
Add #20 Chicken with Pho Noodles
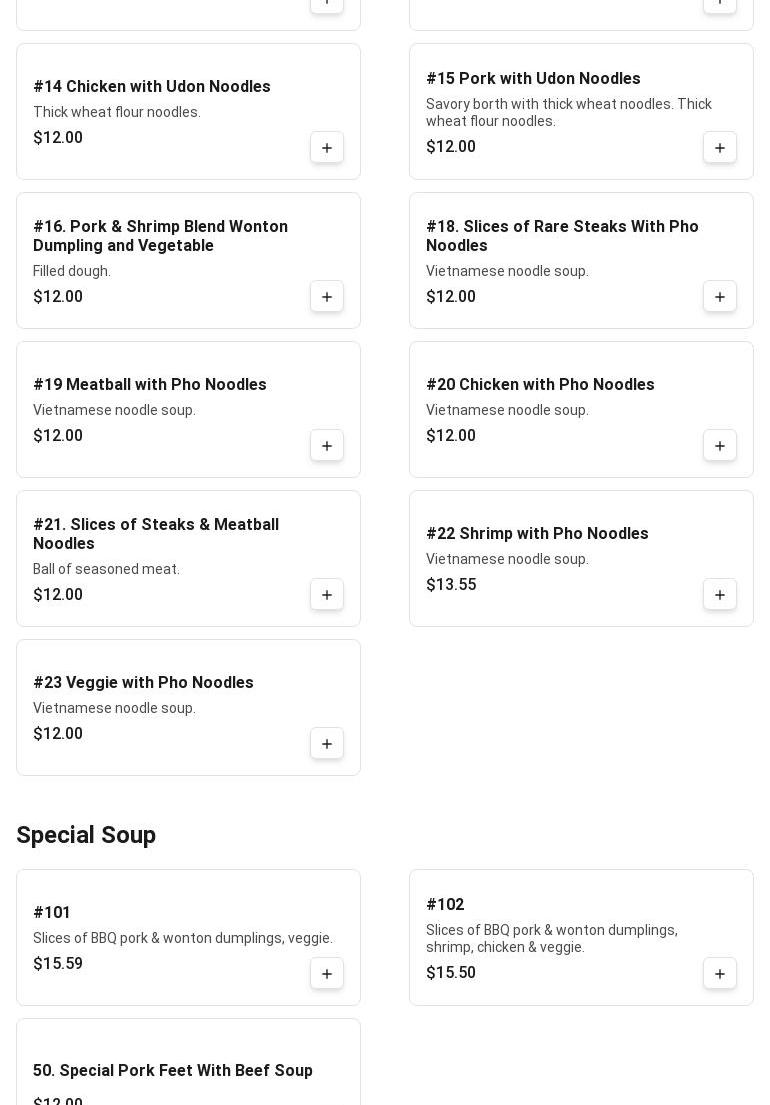719,446
